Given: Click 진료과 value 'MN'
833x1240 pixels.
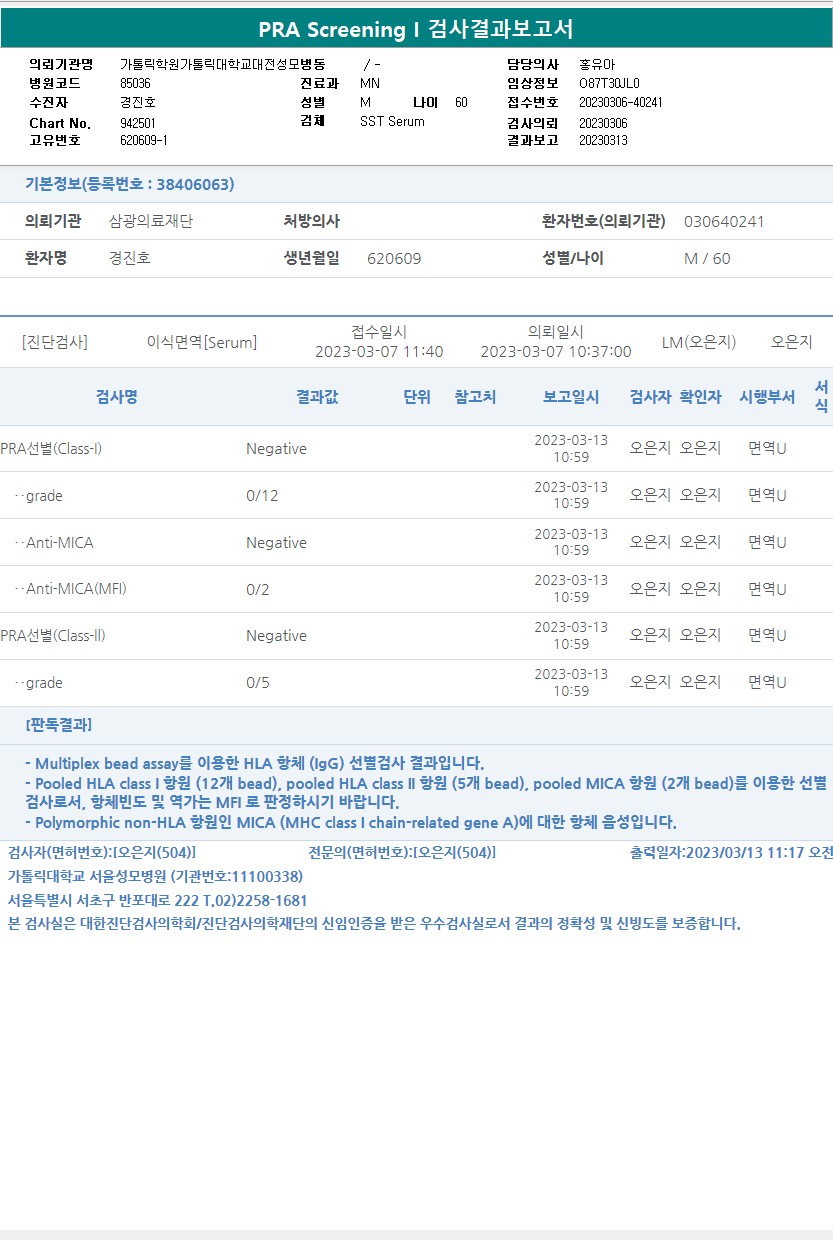Looking at the screenshot, I should tap(370, 83).
